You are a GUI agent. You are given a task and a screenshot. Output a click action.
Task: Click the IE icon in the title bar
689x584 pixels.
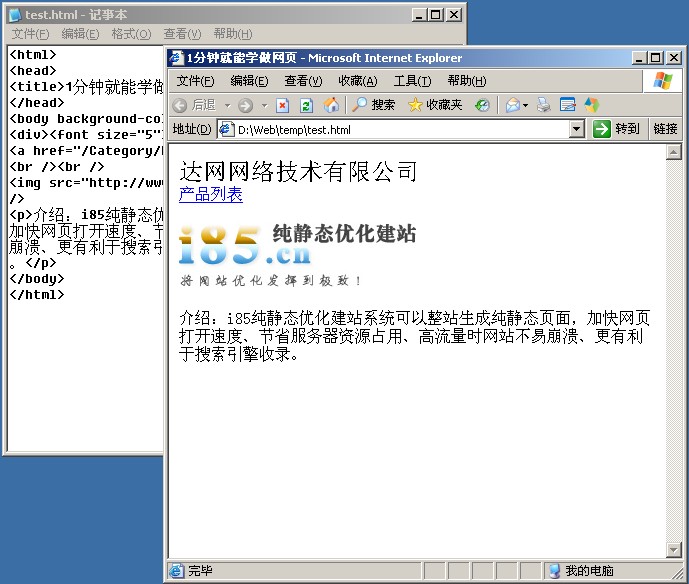coord(176,58)
